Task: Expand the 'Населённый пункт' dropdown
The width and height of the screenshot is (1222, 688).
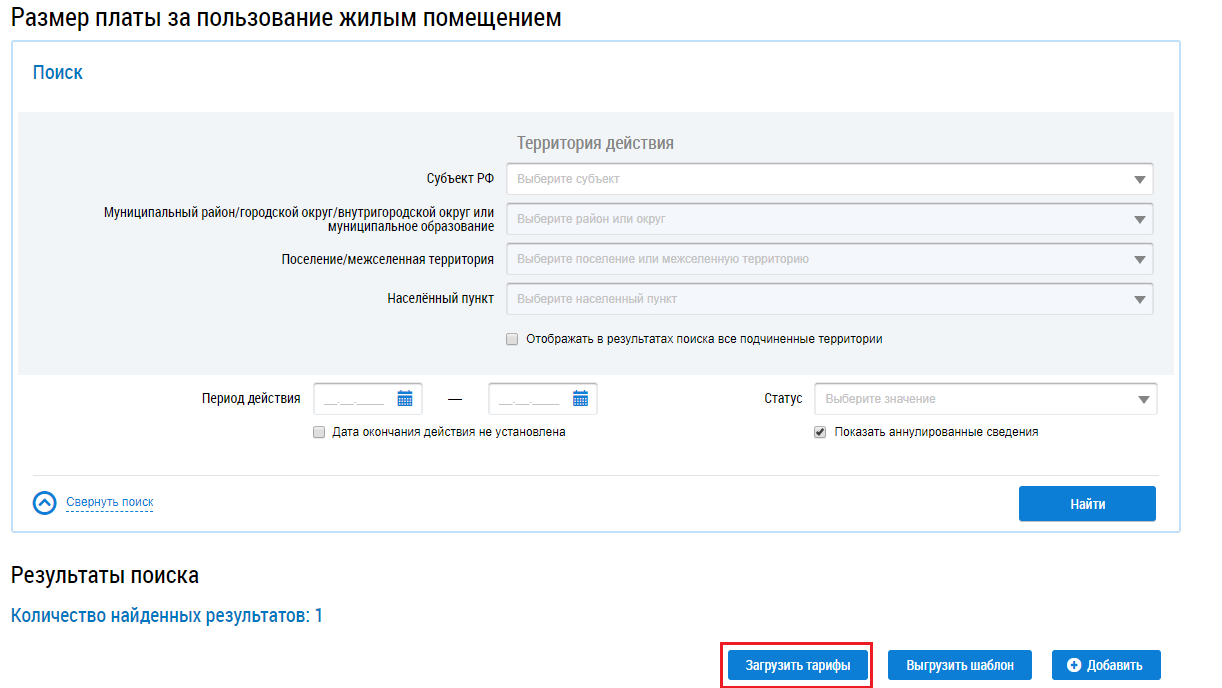Action: 829,299
